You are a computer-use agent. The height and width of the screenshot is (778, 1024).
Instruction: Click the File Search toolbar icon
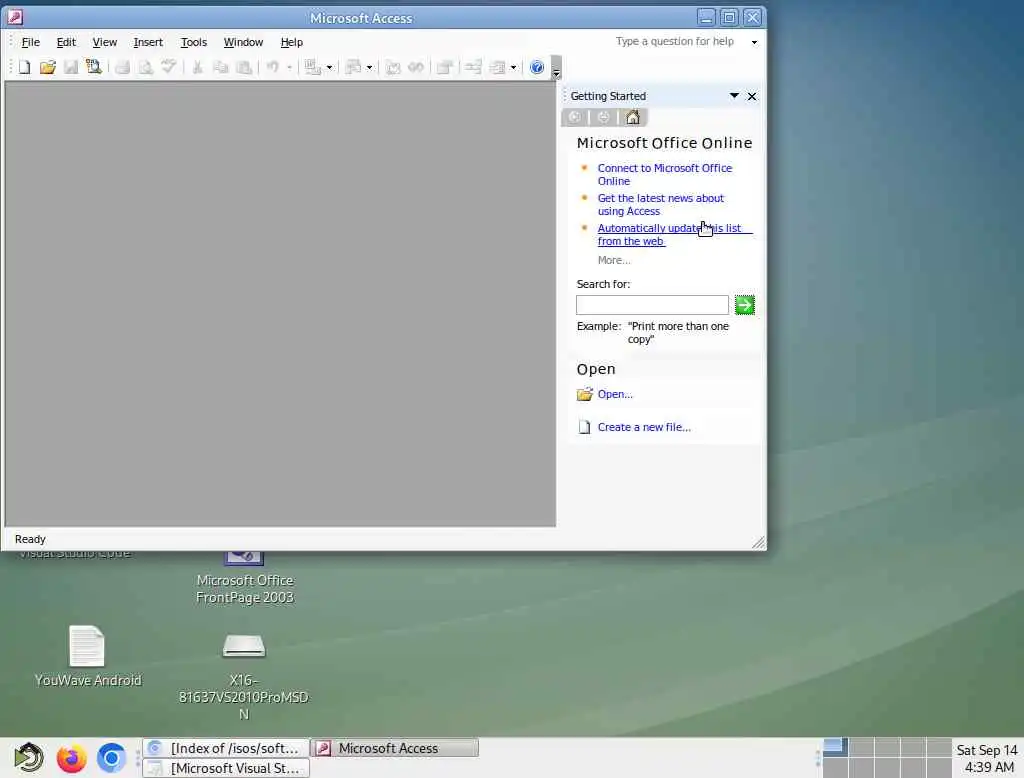[x=94, y=67]
